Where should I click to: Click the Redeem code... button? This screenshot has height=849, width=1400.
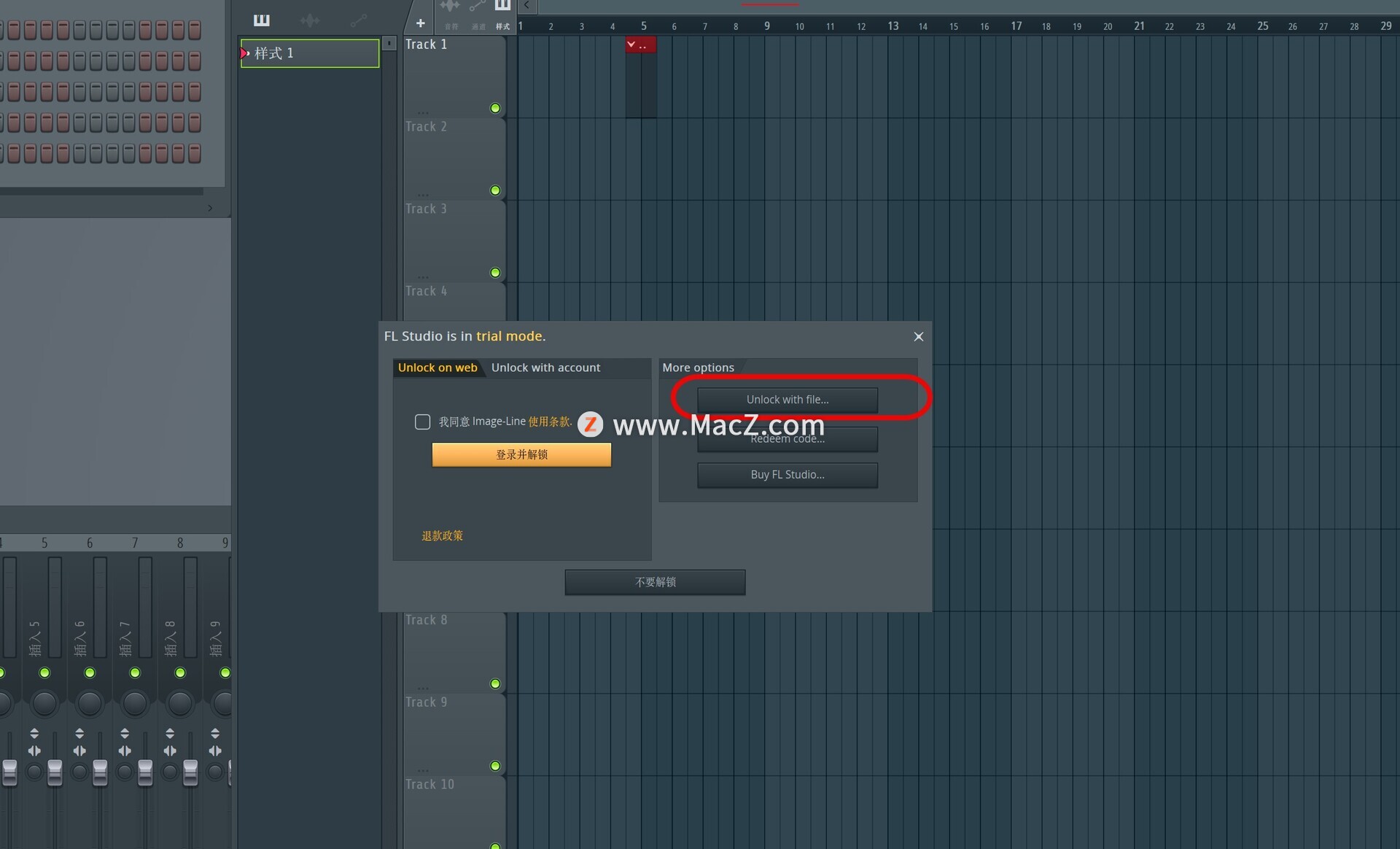787,439
